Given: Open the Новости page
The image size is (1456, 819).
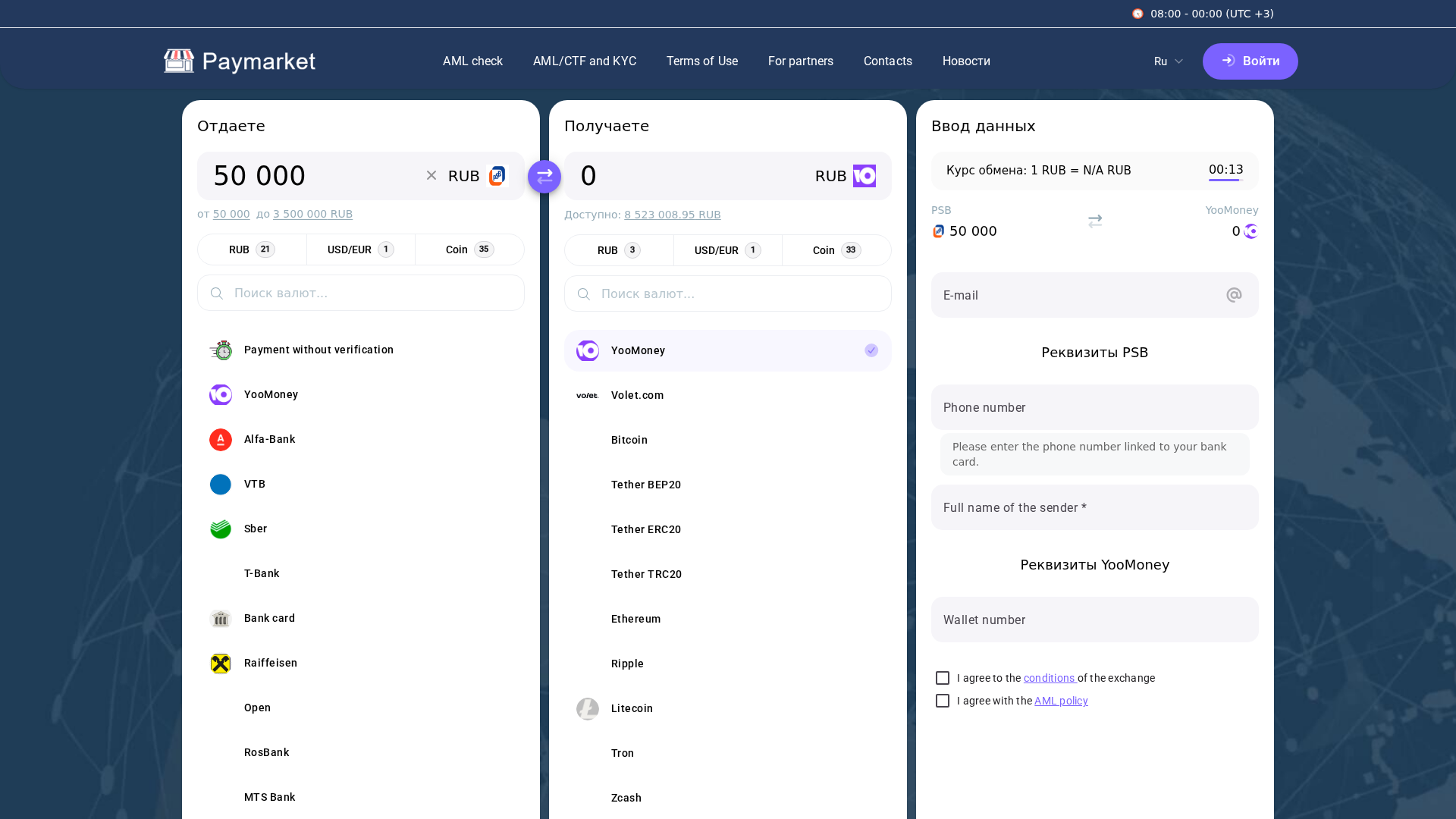Looking at the screenshot, I should 966,61.
